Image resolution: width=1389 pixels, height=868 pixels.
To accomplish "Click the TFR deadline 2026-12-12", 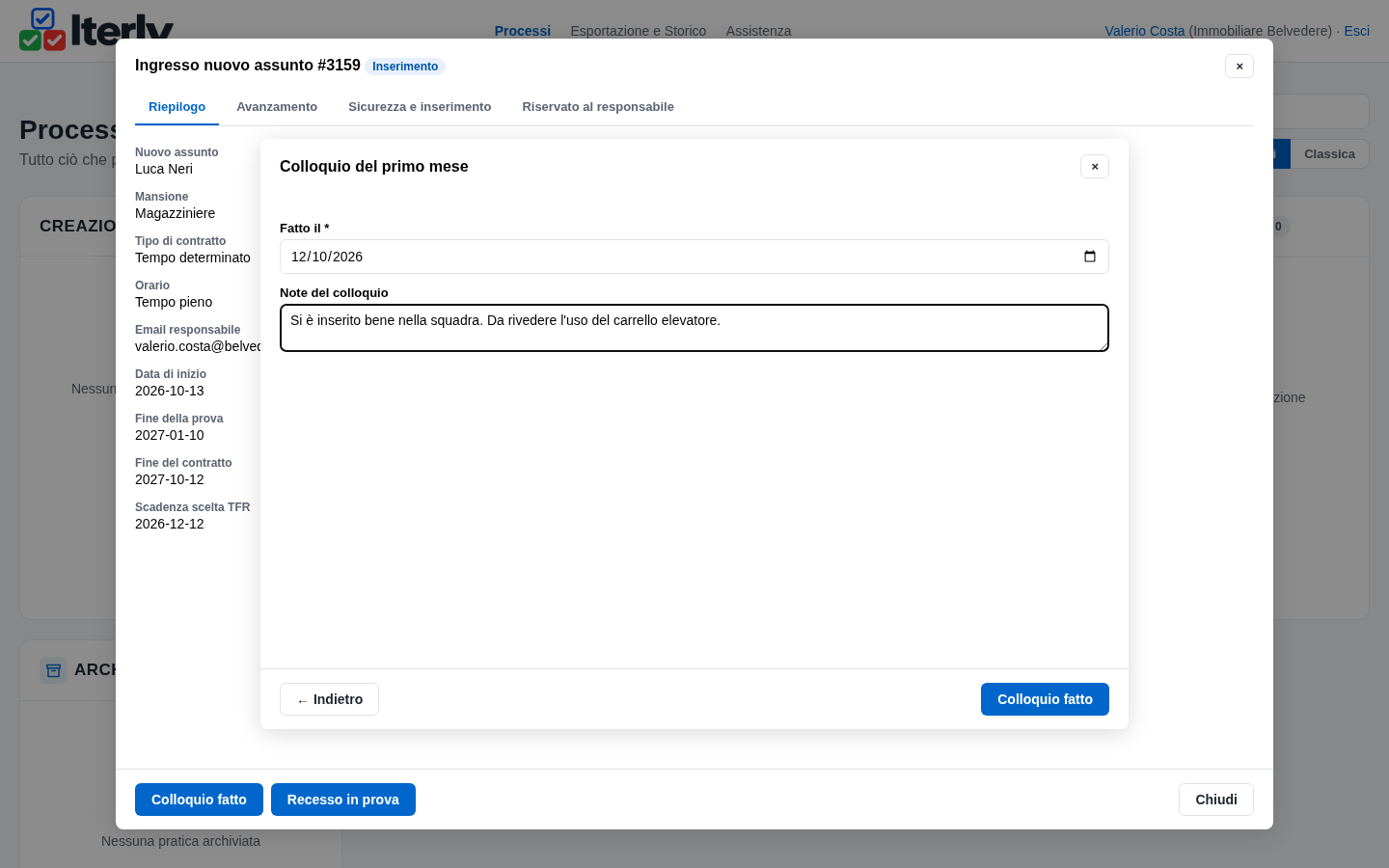I will pyautogui.click(x=170, y=524).
